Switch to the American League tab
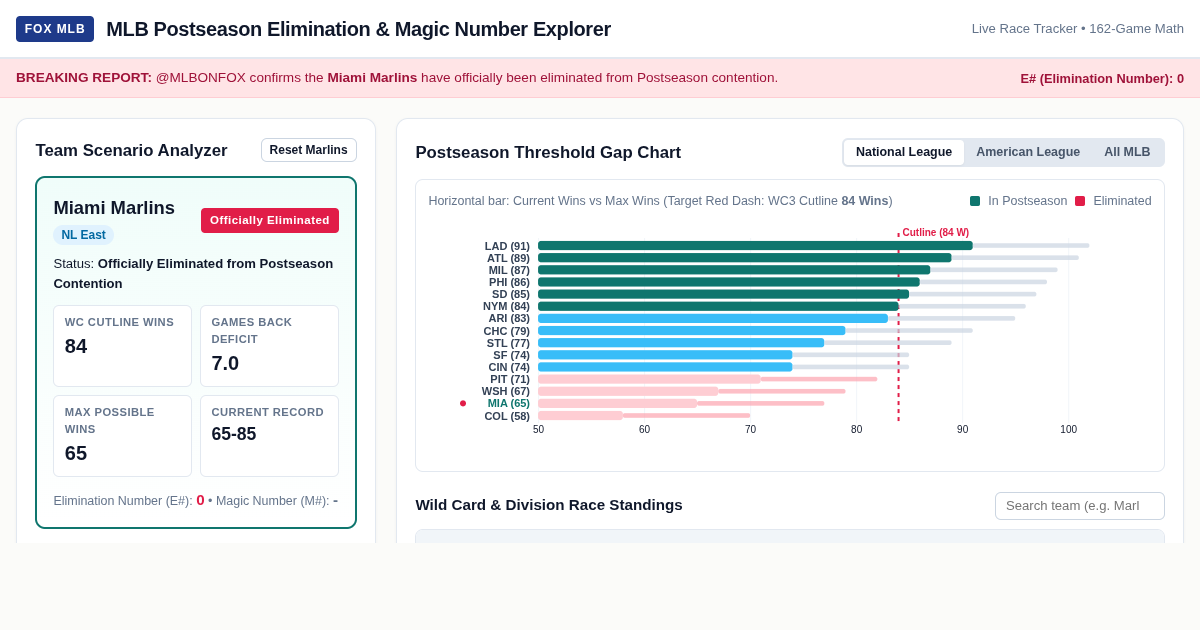 [x=1028, y=152]
